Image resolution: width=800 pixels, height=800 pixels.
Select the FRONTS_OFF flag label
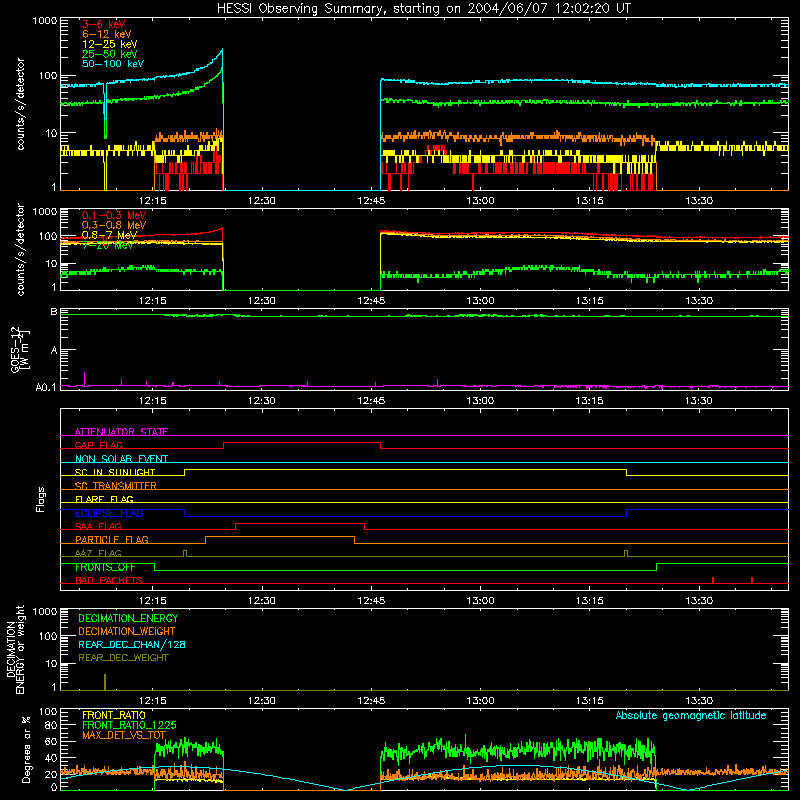click(x=105, y=567)
